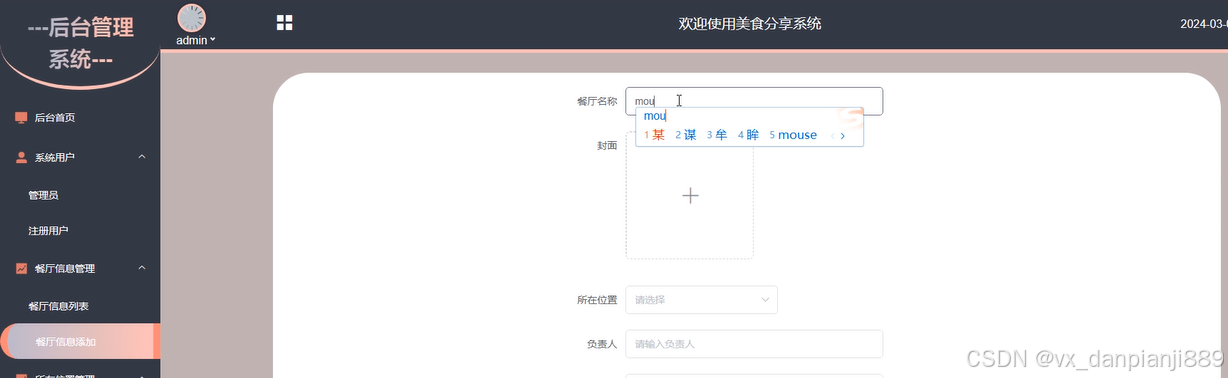Click the 餐厅信息管理 chart icon
This screenshot has height=378, width=1228.
point(21,268)
